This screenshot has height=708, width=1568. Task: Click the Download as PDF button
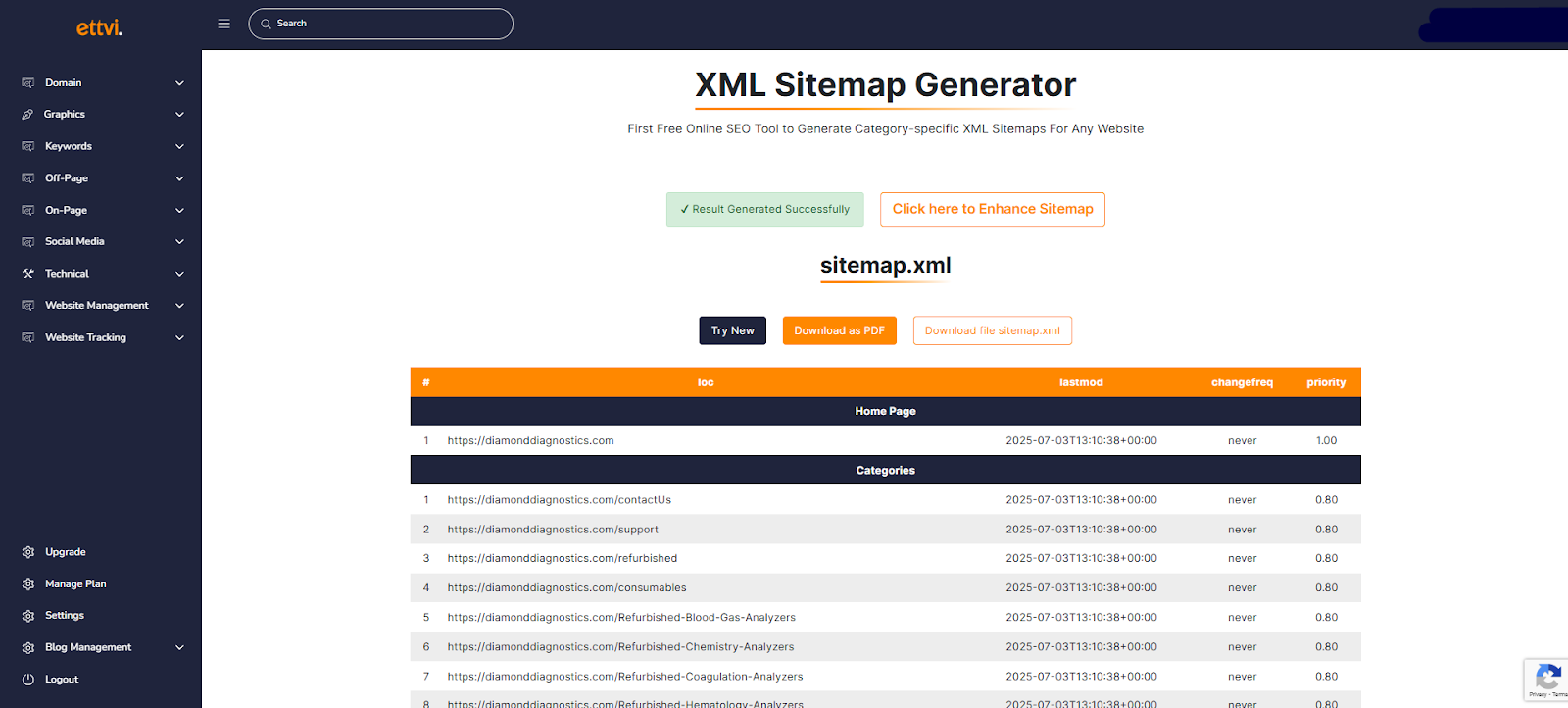840,330
